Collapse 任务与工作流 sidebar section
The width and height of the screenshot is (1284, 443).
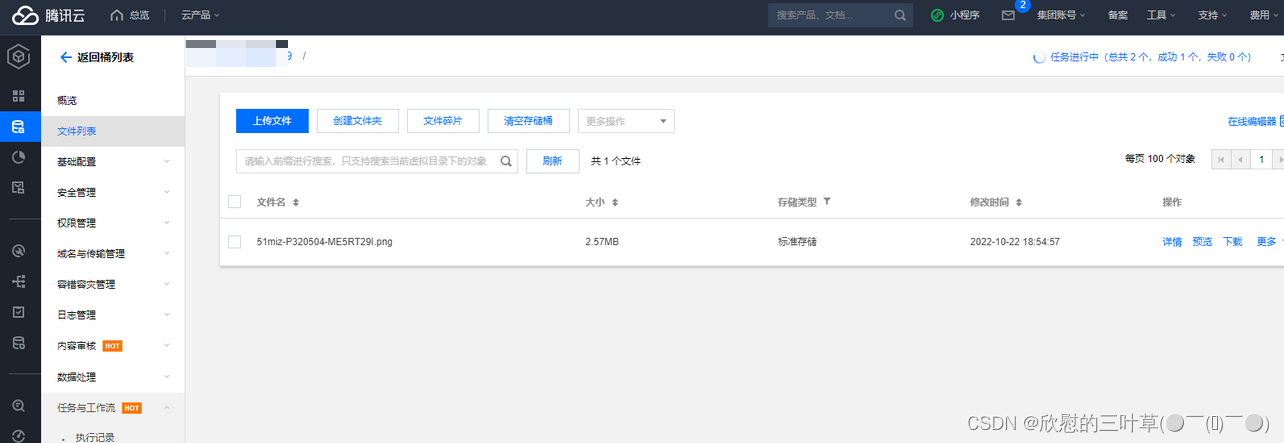pyautogui.click(x=113, y=408)
